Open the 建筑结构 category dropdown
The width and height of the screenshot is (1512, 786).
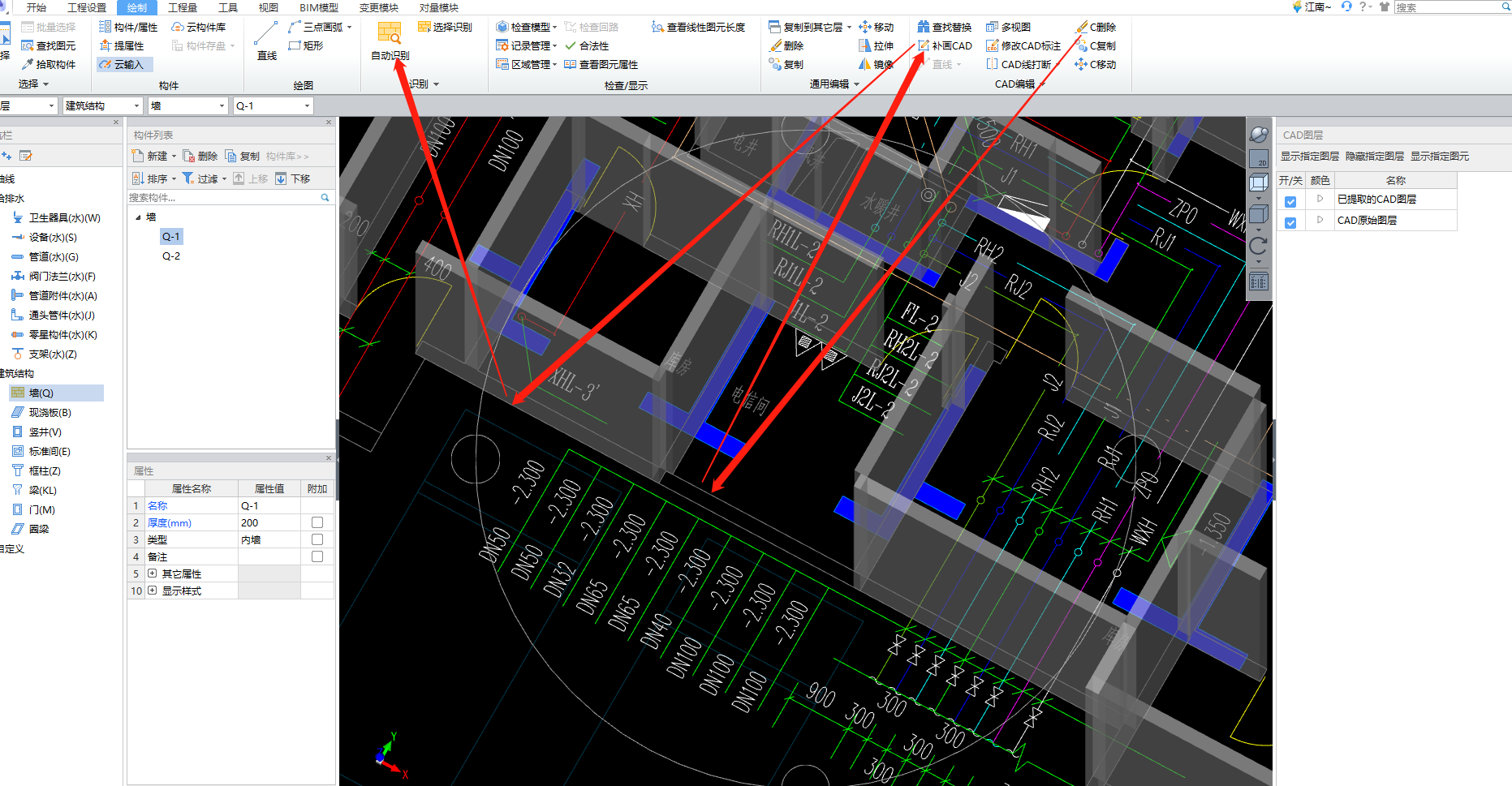point(103,105)
